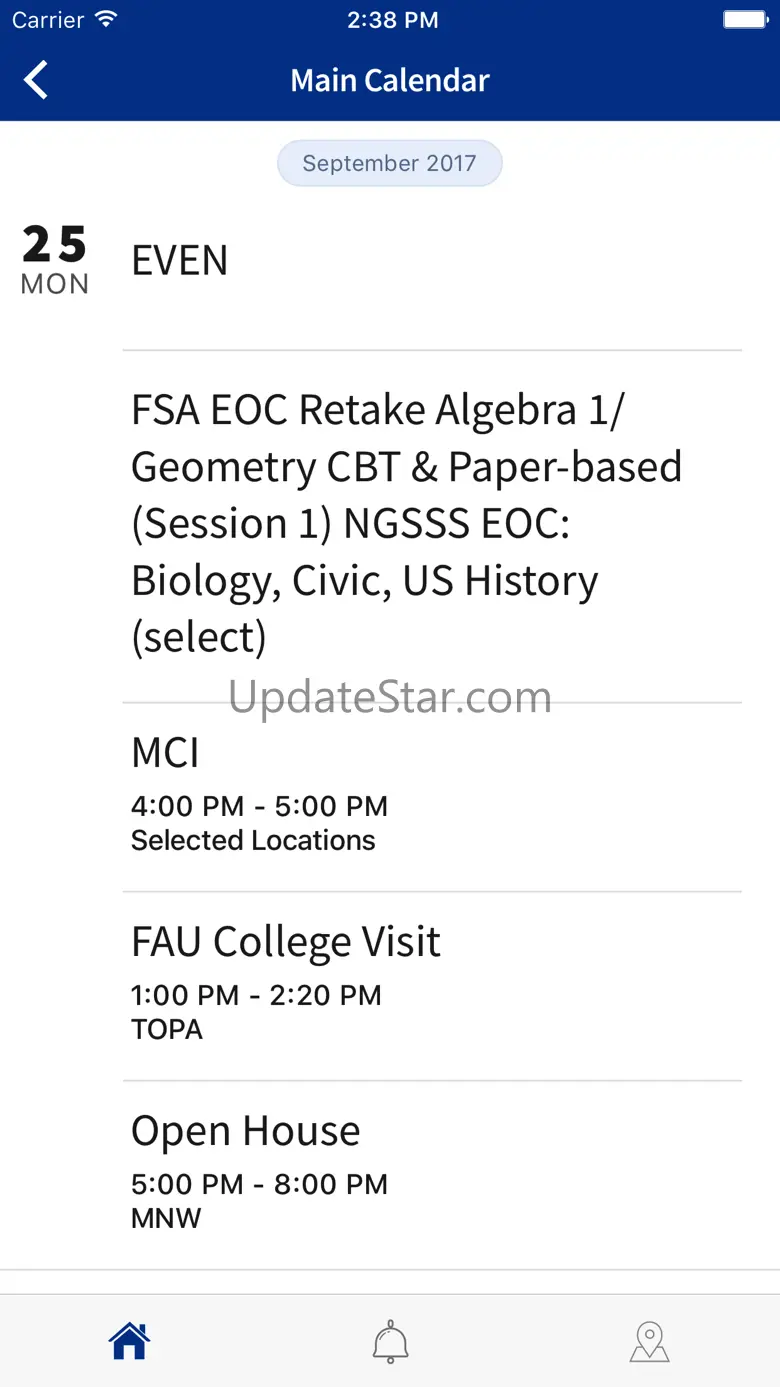Open the map location pin tab
Viewport: 780px width, 1387px height.
pyautogui.click(x=649, y=1341)
